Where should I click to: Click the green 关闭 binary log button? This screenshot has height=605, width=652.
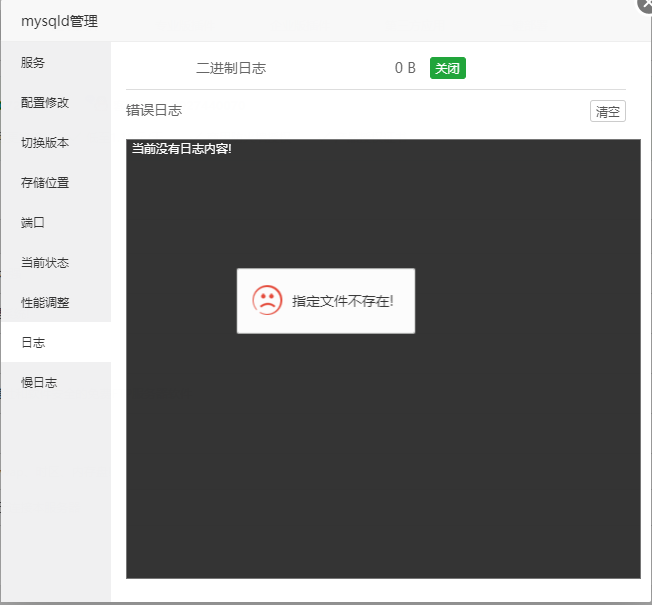pos(447,68)
